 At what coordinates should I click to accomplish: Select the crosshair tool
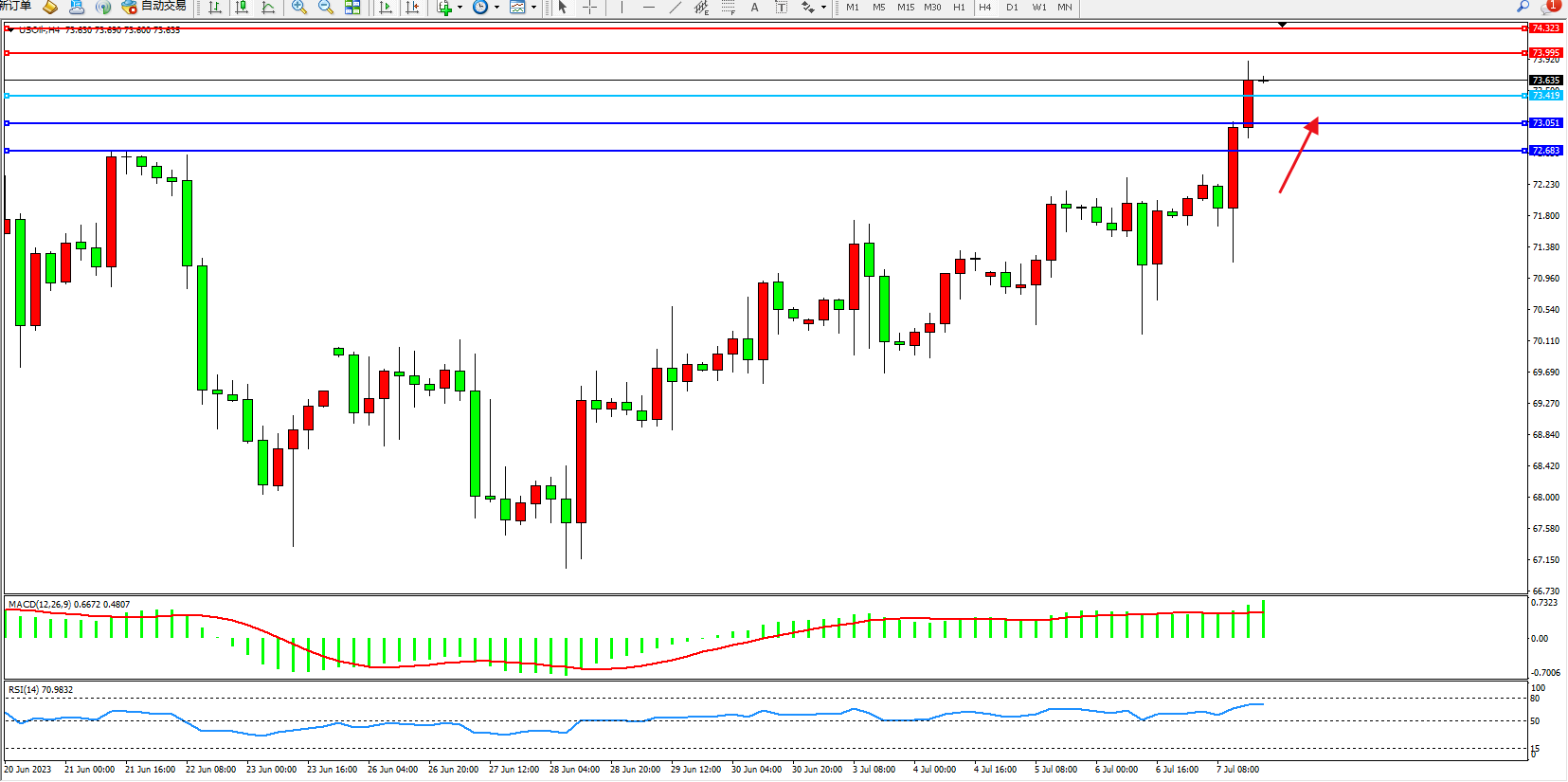[x=589, y=8]
